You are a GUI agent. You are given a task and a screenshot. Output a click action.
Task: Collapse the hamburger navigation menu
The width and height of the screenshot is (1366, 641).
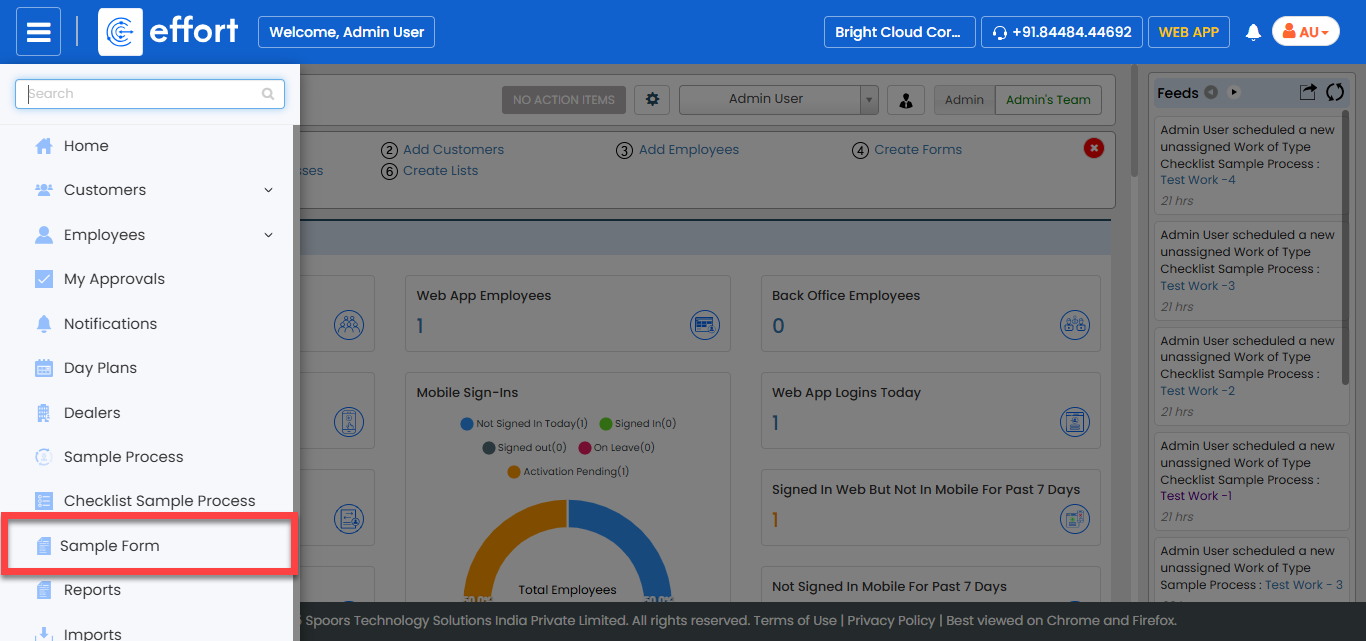(x=38, y=32)
